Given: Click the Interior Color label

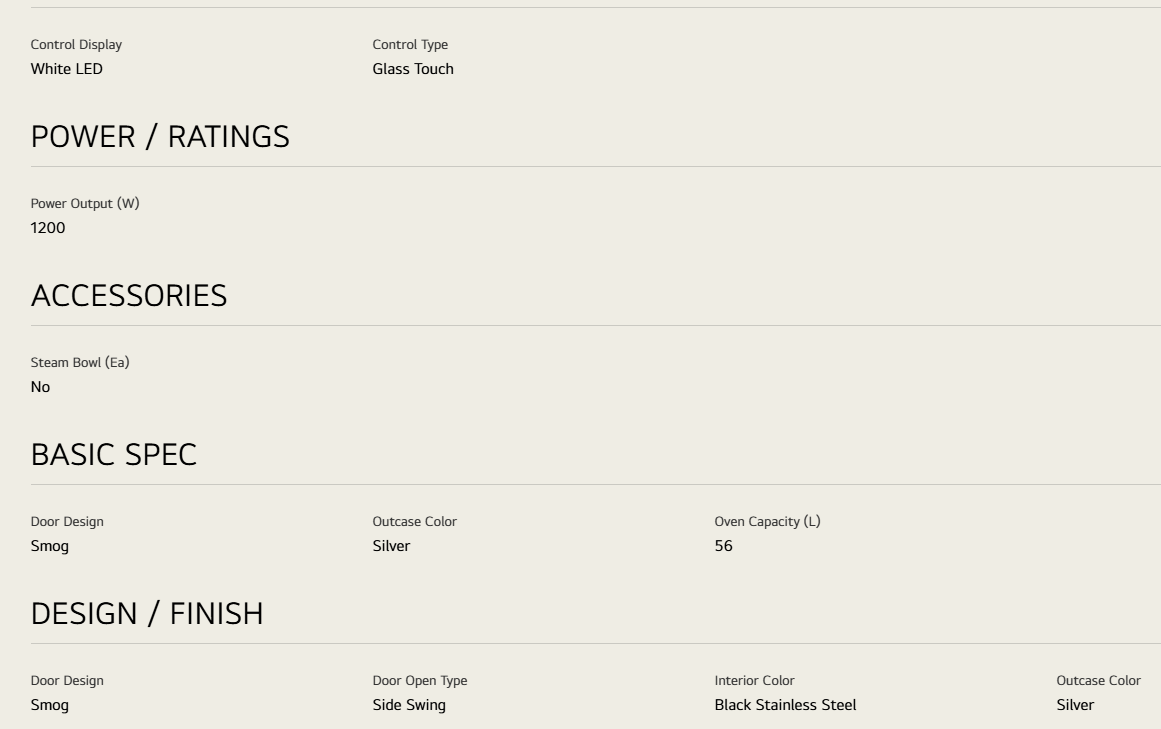Looking at the screenshot, I should [755, 681].
